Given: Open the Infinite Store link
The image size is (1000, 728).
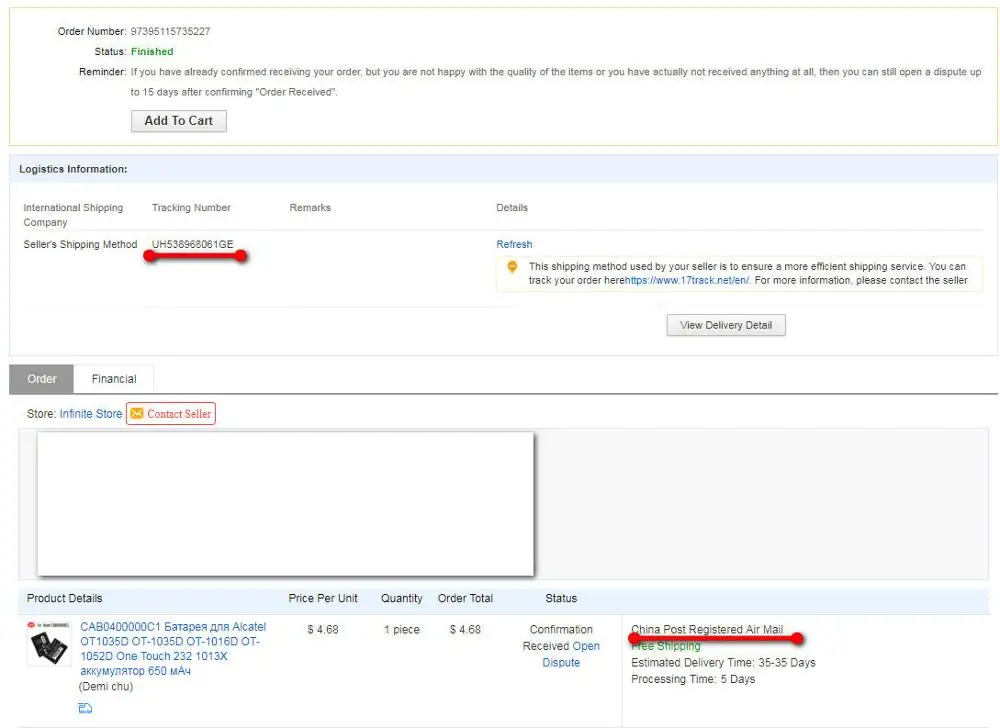Looking at the screenshot, I should click(91, 414).
